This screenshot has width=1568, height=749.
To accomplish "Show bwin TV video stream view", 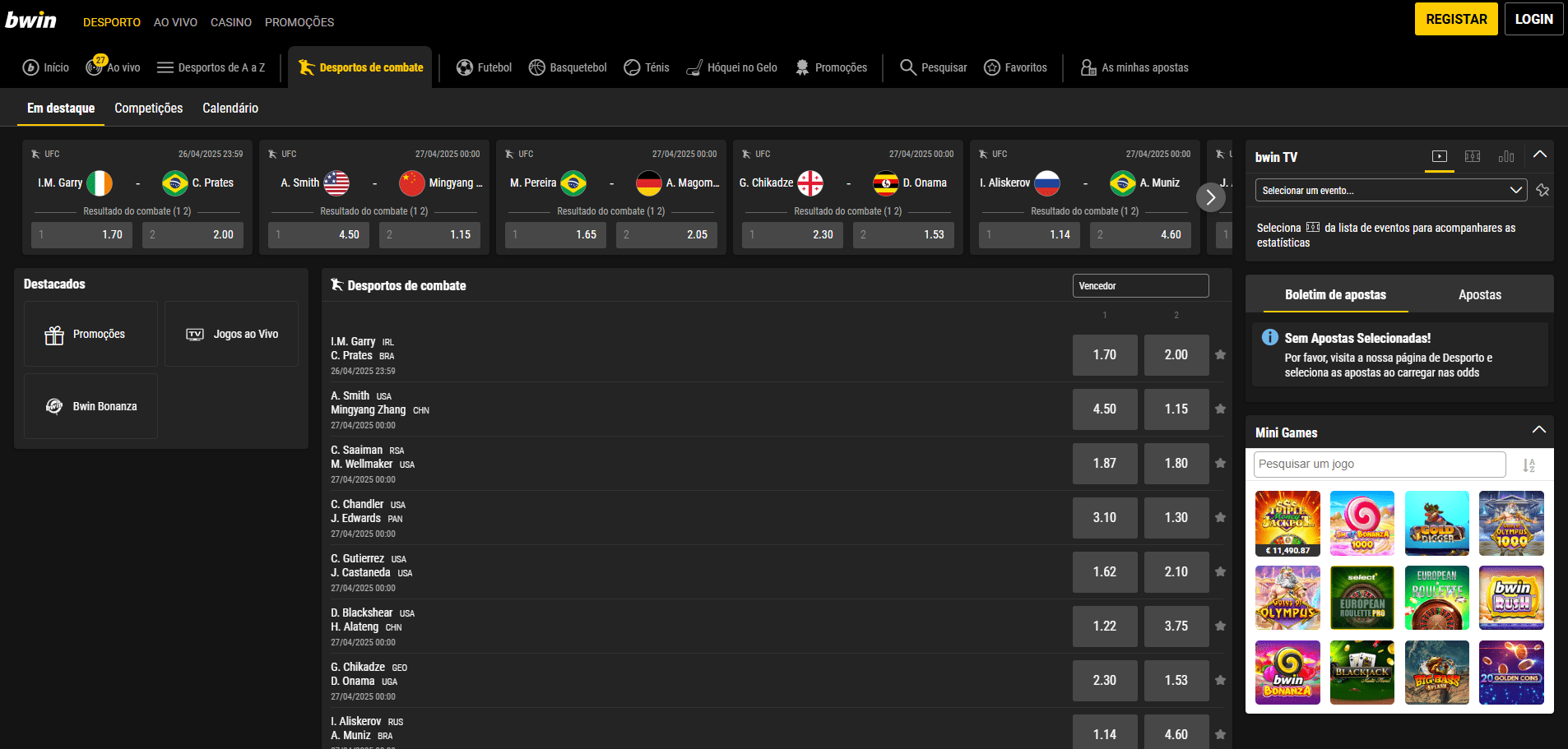I will [1439, 156].
